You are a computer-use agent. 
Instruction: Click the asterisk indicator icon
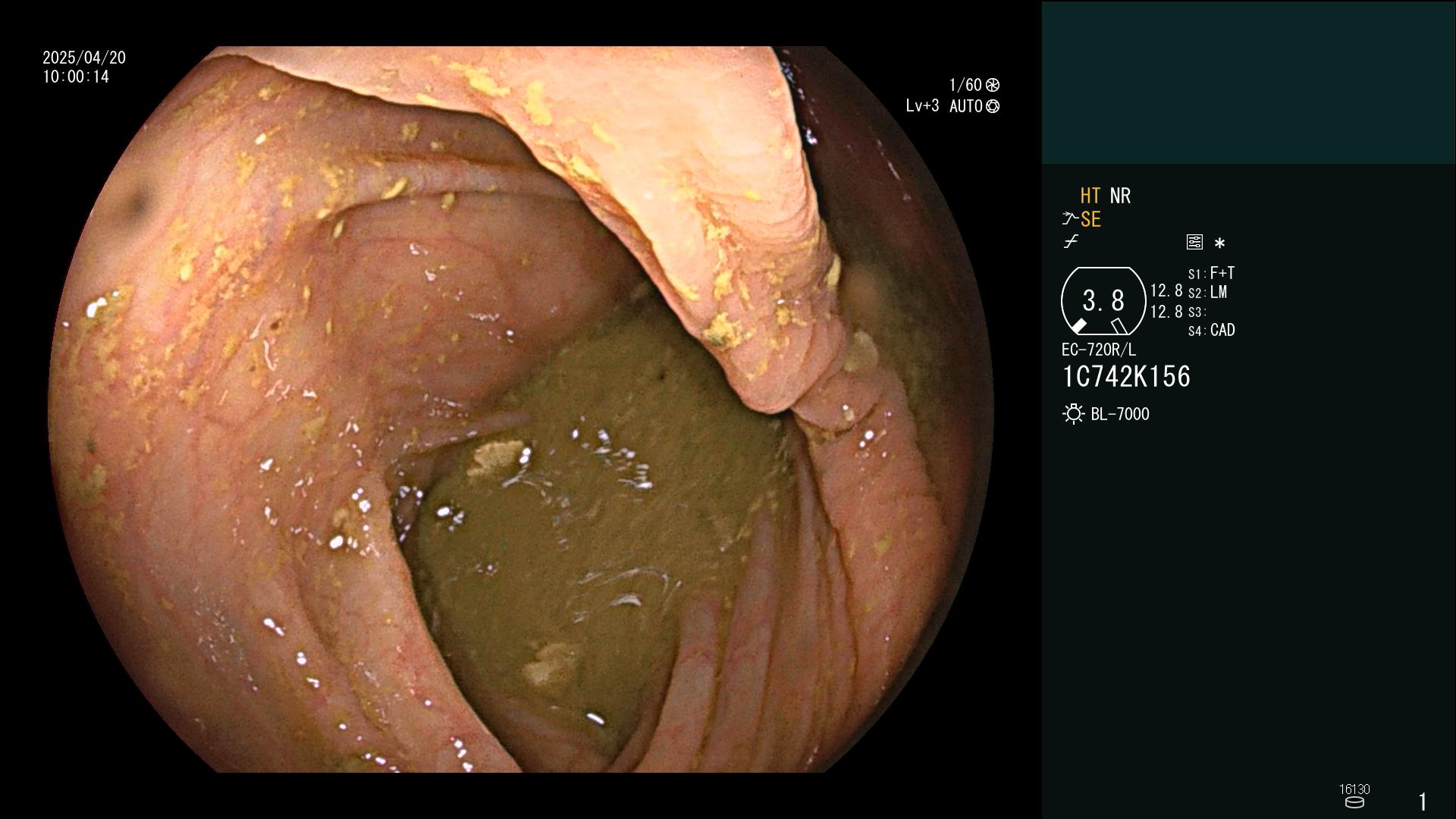[x=1219, y=243]
